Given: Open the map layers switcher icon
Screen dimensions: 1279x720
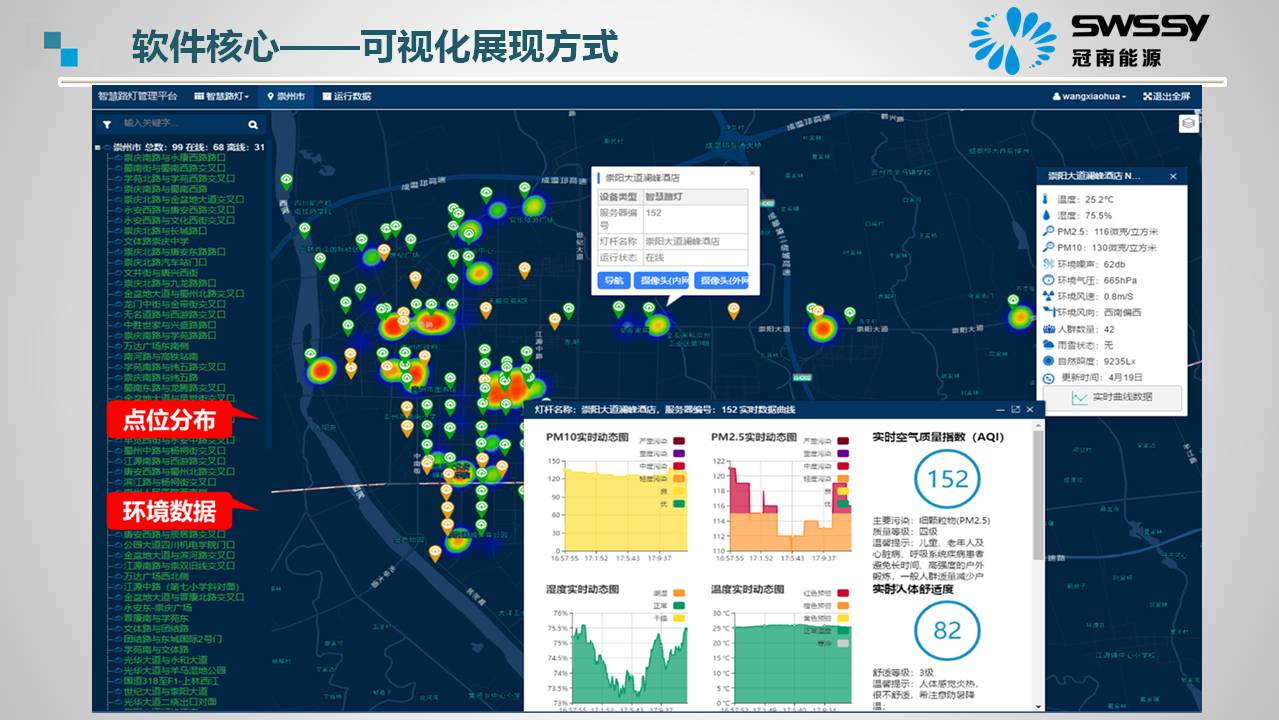Looking at the screenshot, I should tap(1187, 123).
